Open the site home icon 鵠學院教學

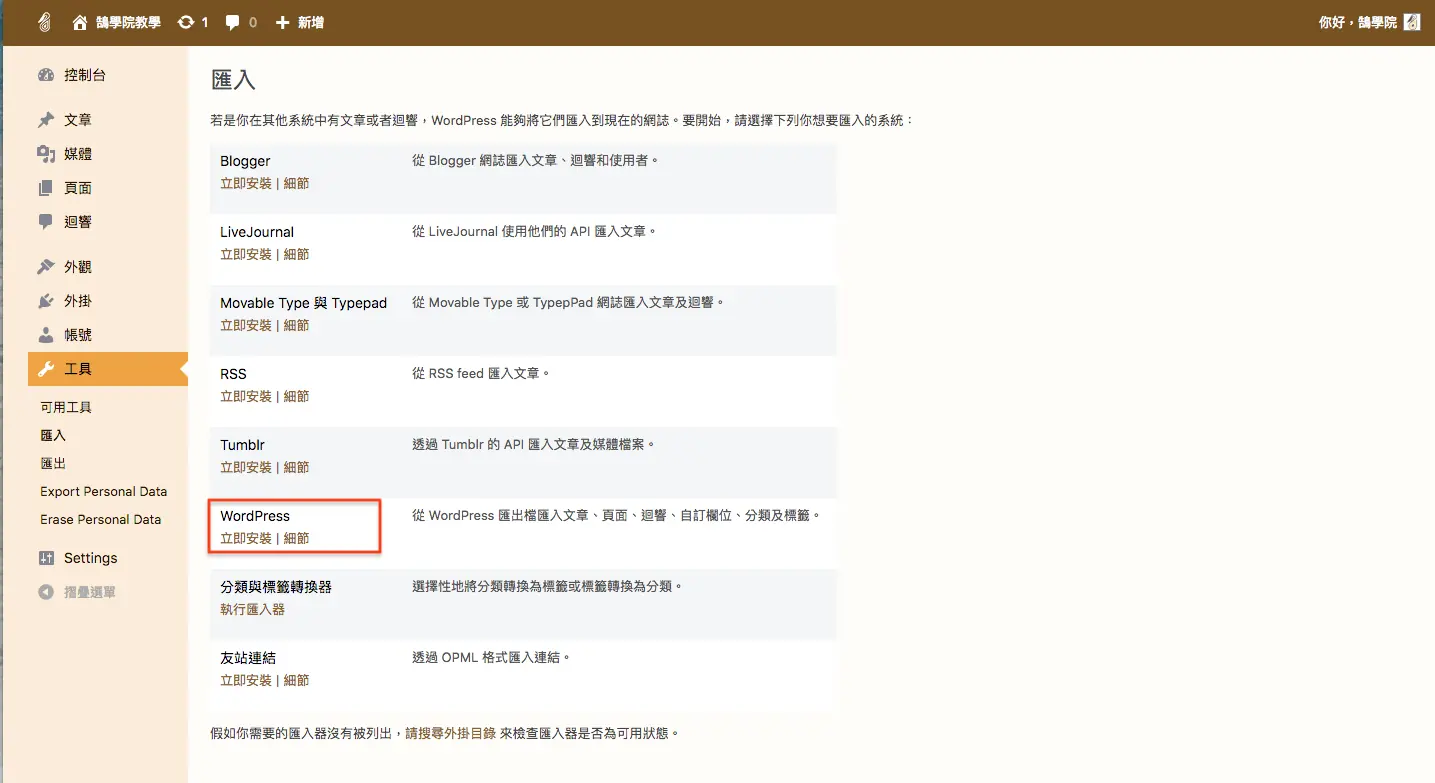click(80, 22)
